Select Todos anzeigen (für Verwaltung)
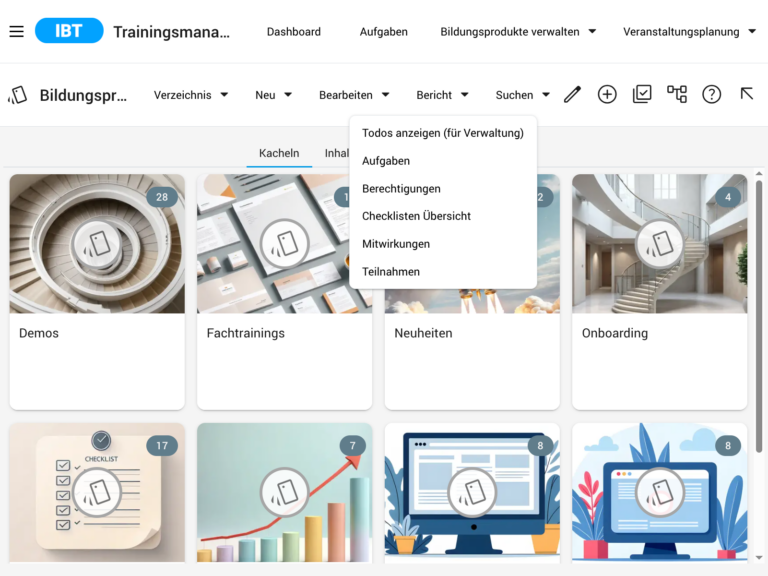This screenshot has height=576, width=768. pos(443,133)
